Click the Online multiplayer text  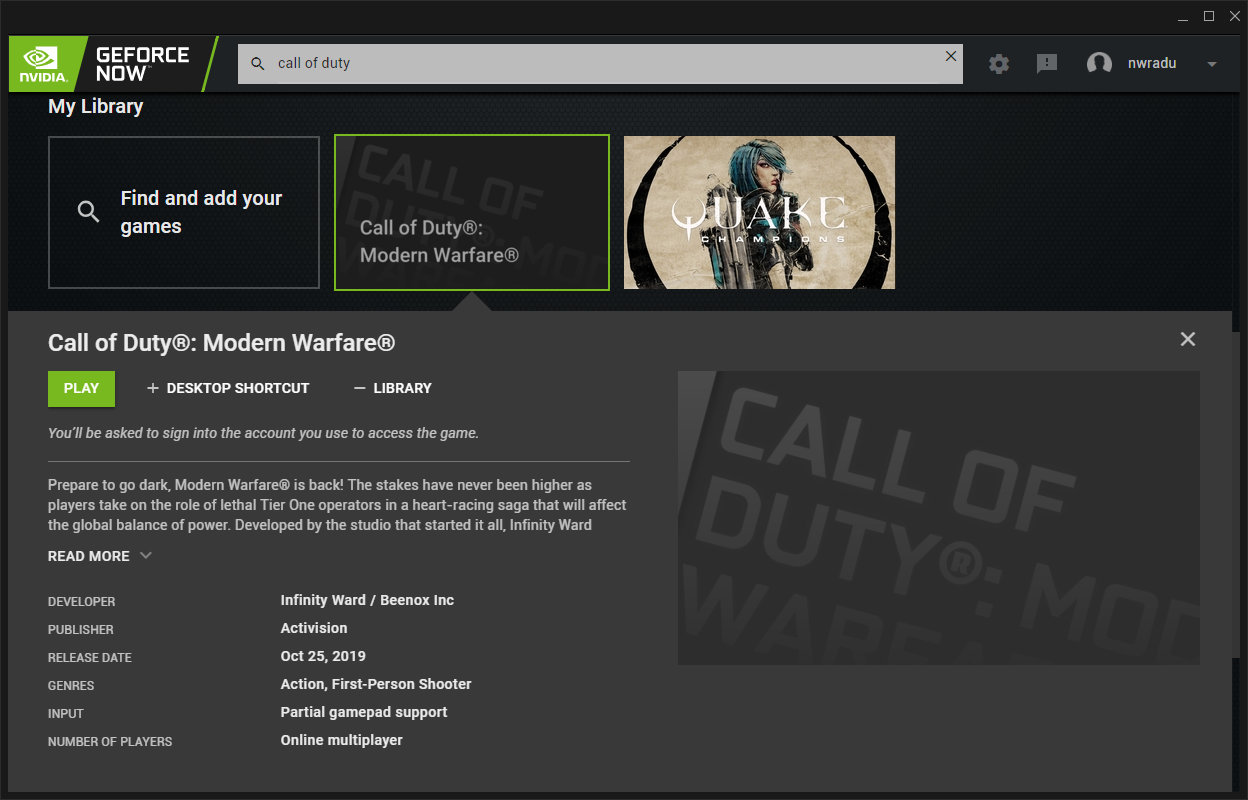click(x=341, y=740)
